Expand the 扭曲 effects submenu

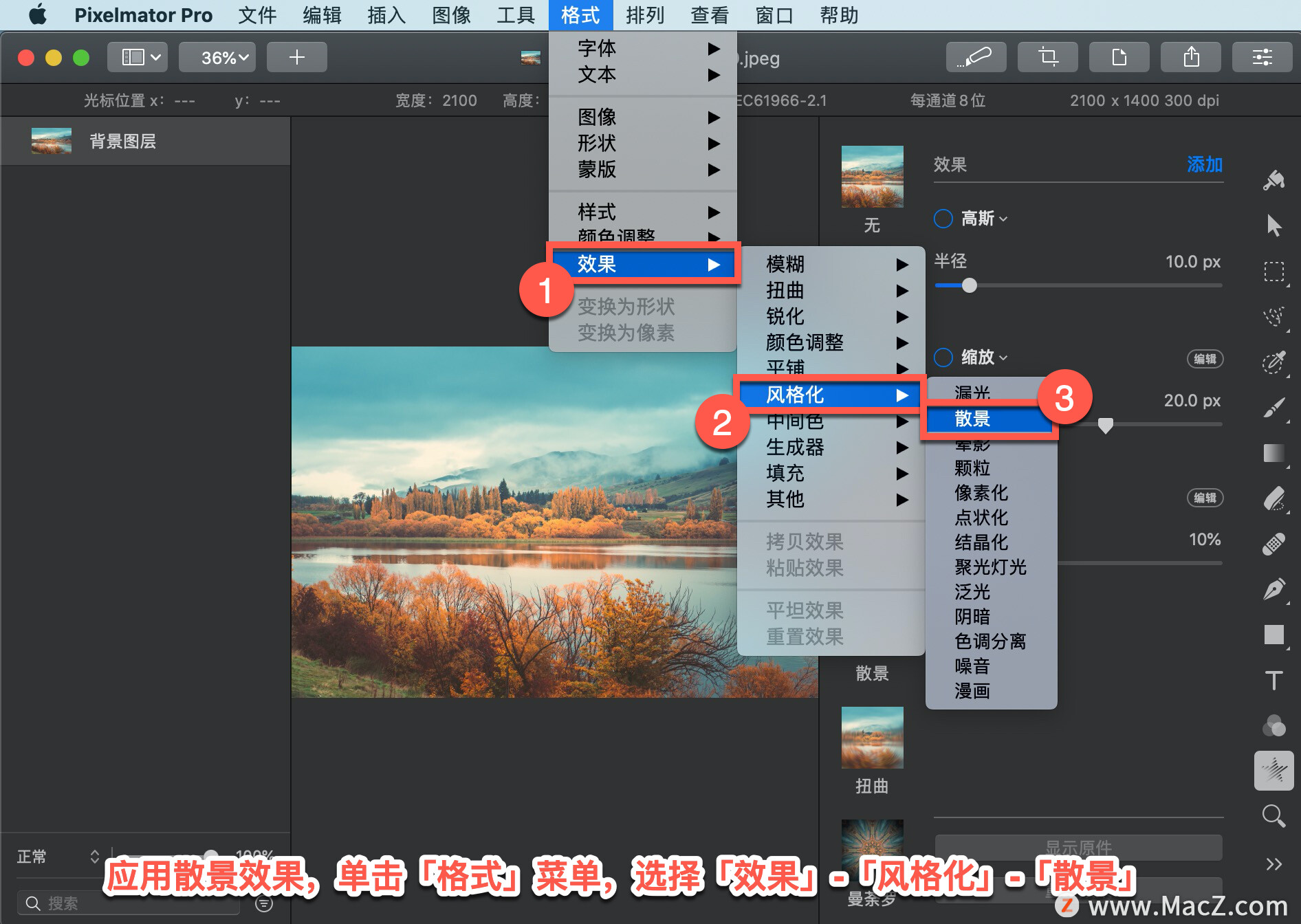tap(831, 290)
